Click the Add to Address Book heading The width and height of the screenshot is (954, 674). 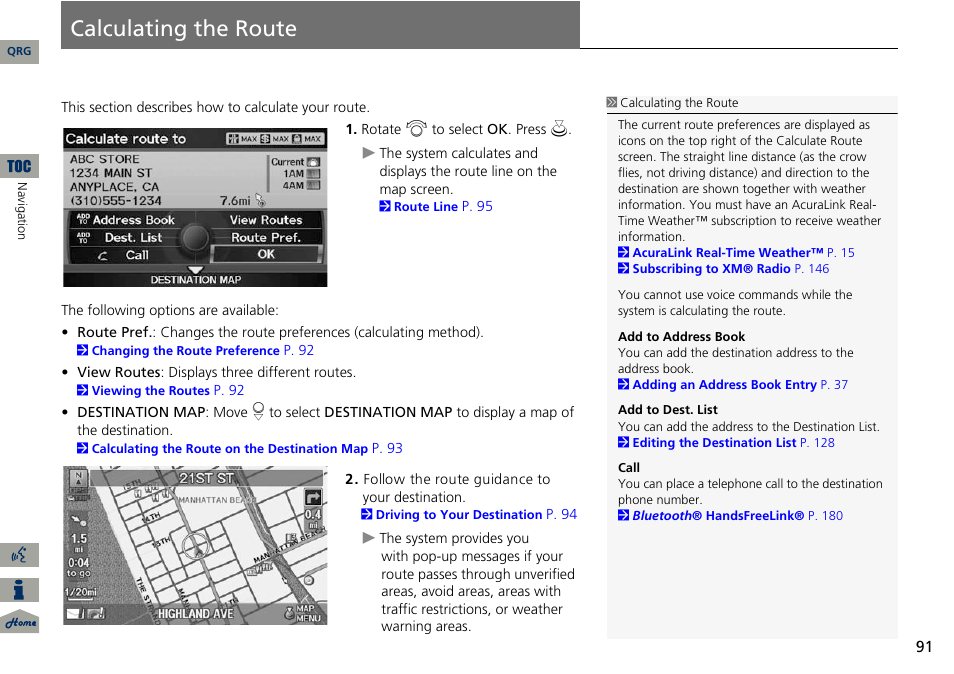coord(681,336)
